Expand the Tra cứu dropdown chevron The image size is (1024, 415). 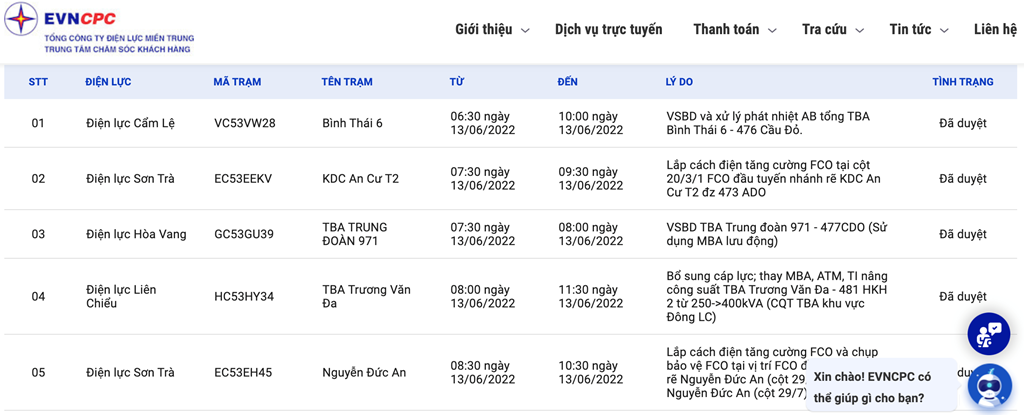(859, 30)
